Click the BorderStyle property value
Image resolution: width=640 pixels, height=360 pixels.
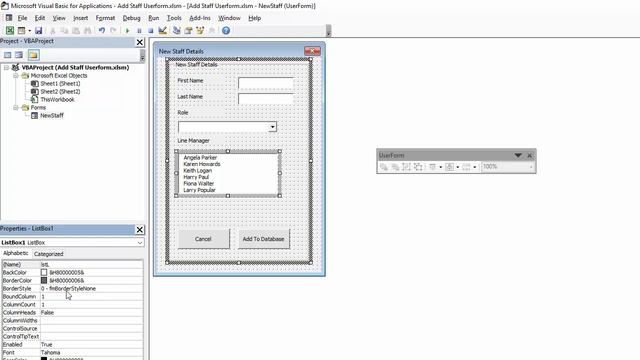click(91, 289)
